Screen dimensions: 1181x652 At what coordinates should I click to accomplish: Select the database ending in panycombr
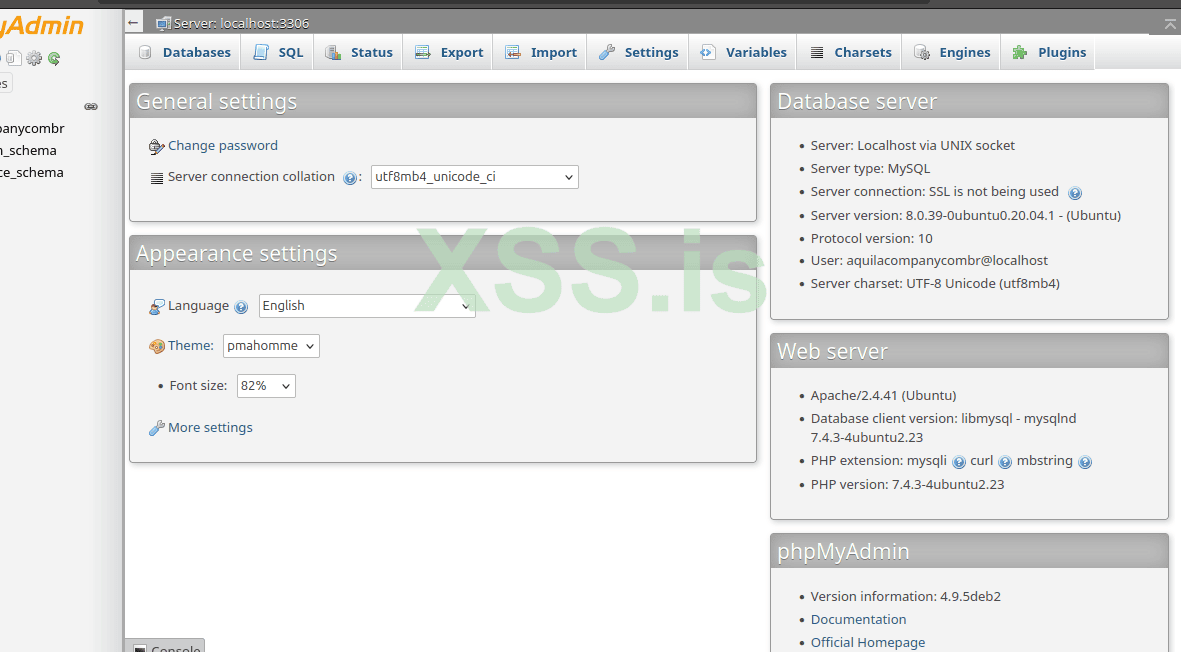click(32, 129)
